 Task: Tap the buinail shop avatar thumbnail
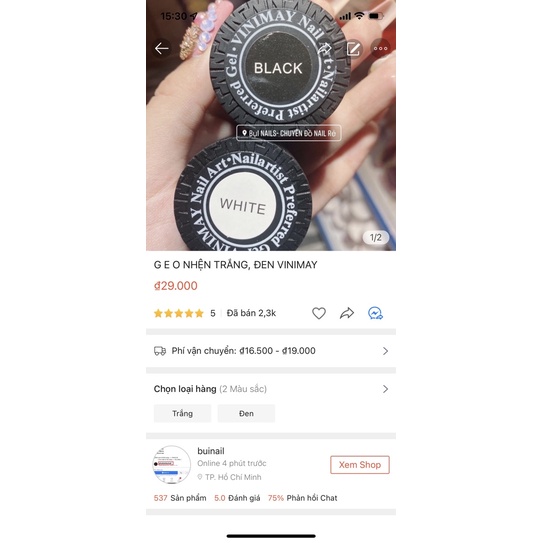pos(172,465)
